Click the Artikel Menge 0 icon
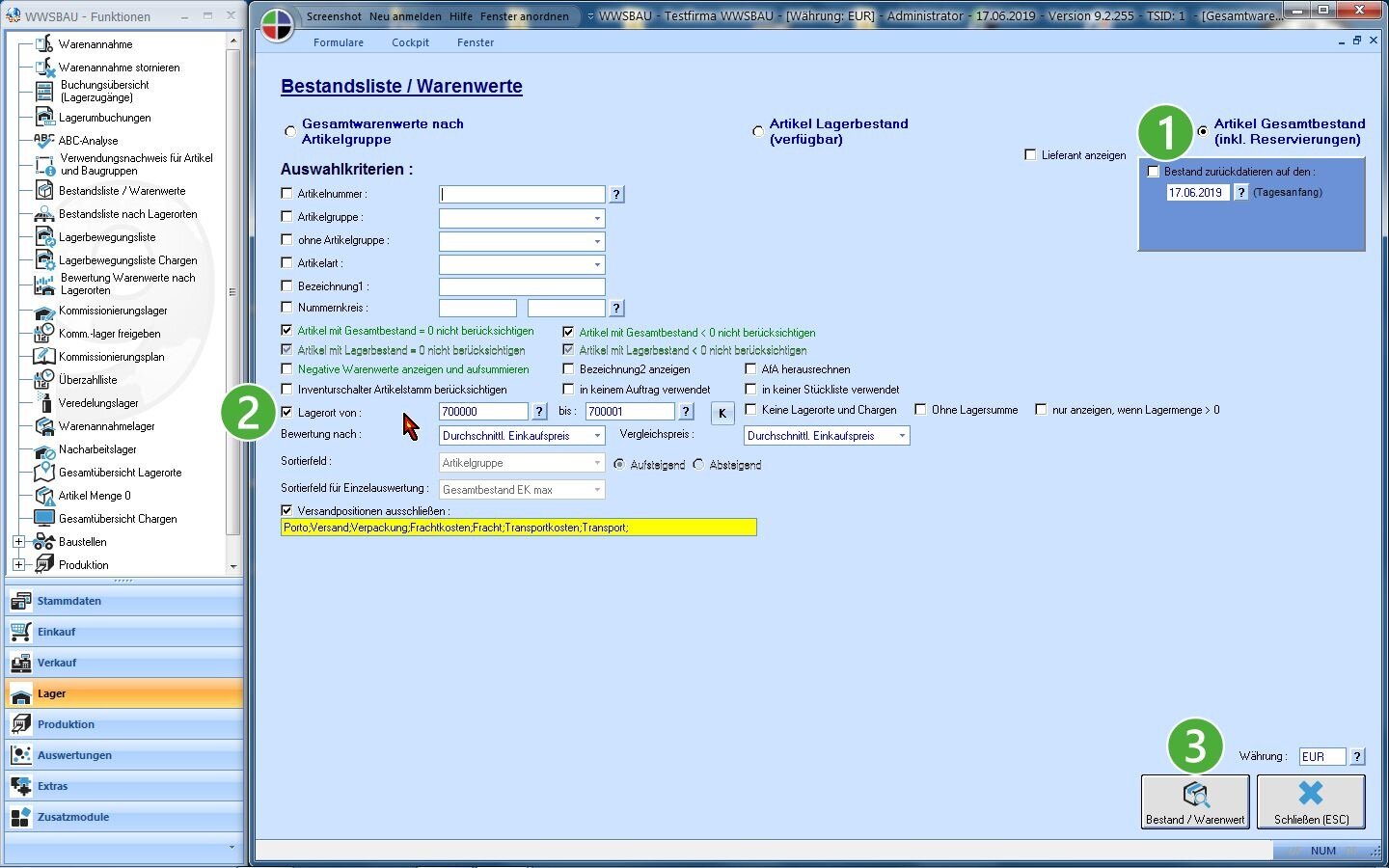This screenshot has width=1389, height=868. (44, 496)
